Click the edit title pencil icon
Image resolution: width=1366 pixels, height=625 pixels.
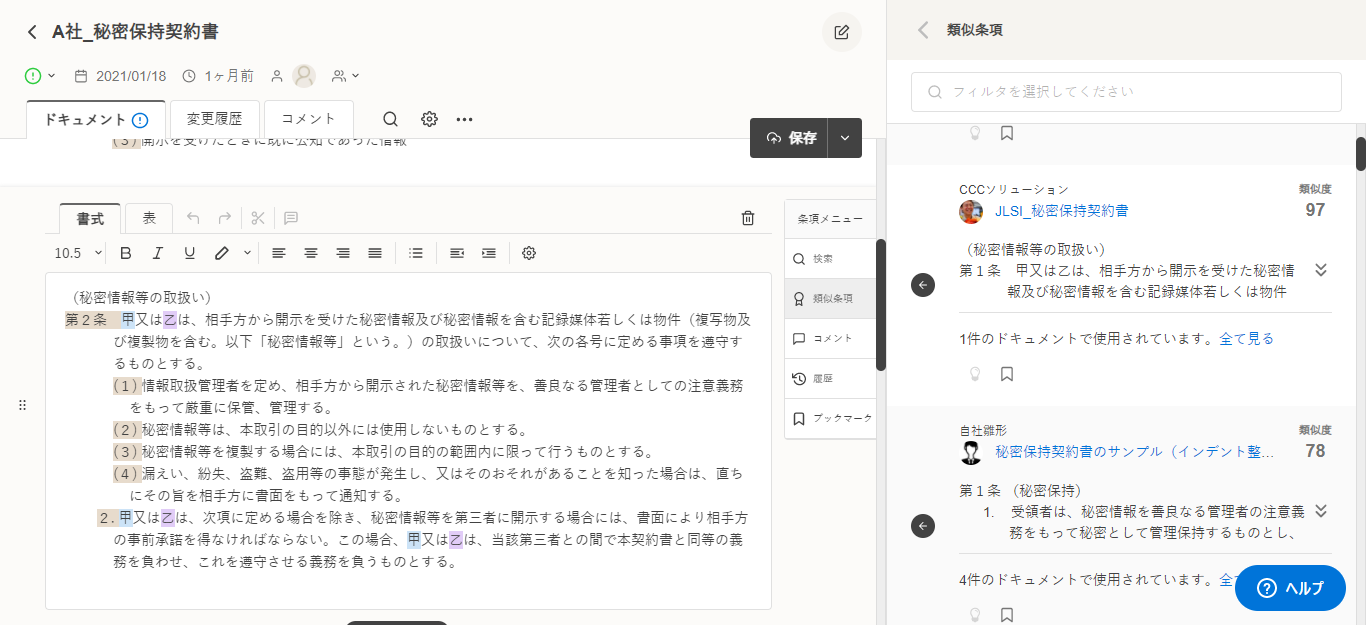pyautogui.click(x=841, y=32)
